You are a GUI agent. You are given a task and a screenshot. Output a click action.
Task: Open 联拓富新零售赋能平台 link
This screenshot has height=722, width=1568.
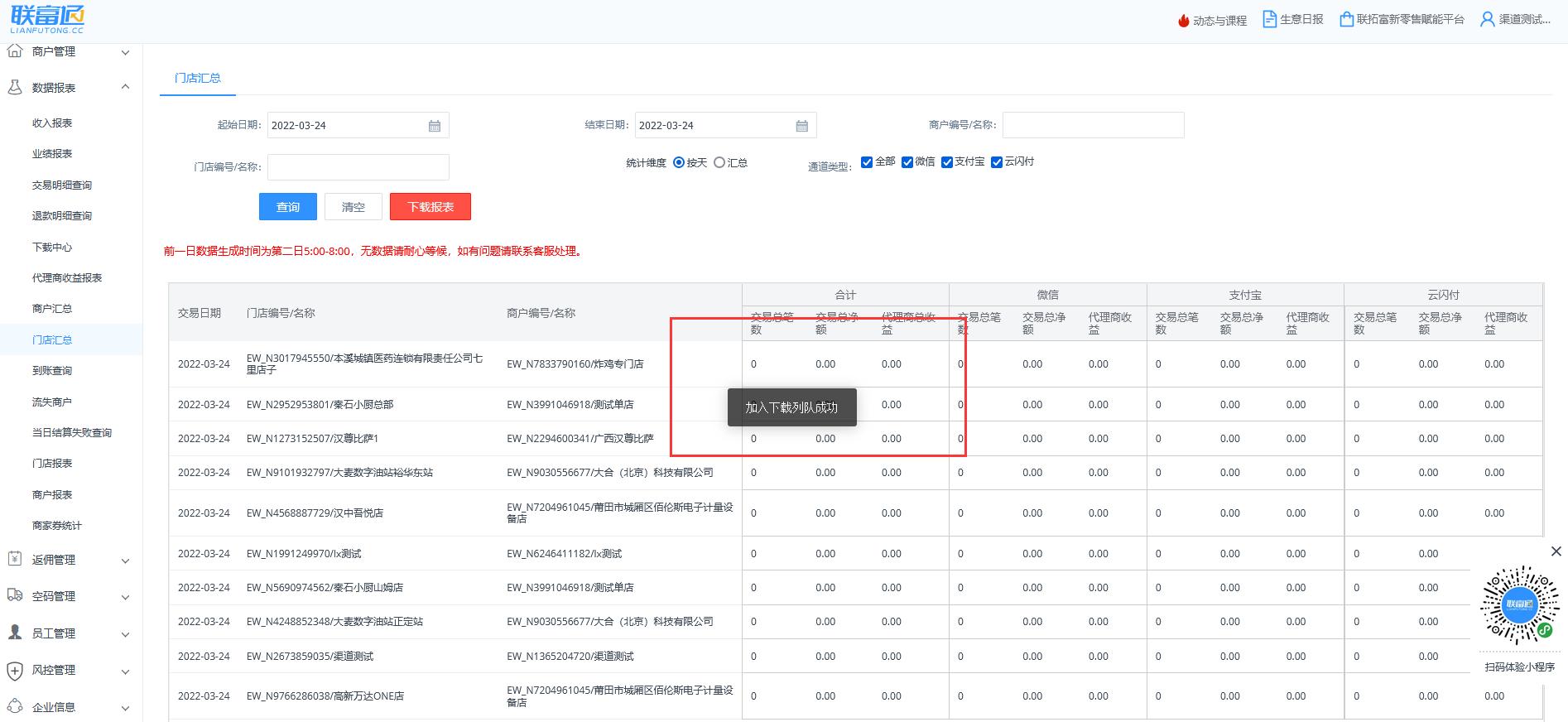point(1411,19)
